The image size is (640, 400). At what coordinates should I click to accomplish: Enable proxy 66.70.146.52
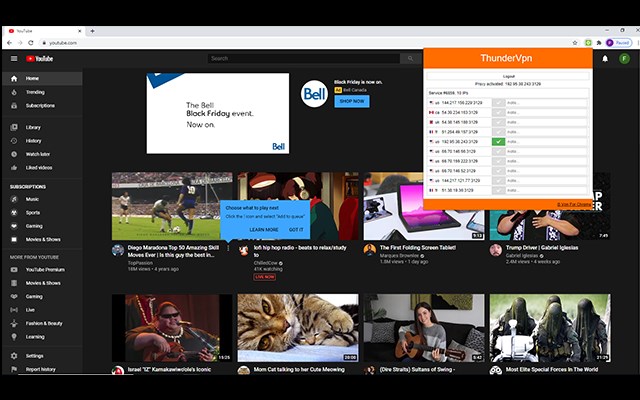[498, 171]
